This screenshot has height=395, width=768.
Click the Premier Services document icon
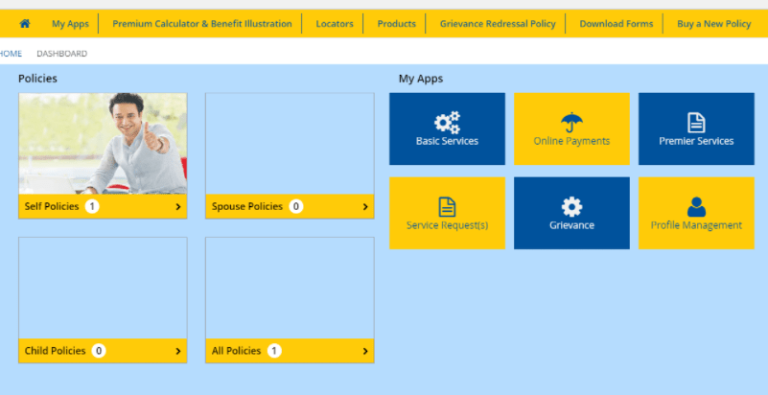(x=696, y=123)
